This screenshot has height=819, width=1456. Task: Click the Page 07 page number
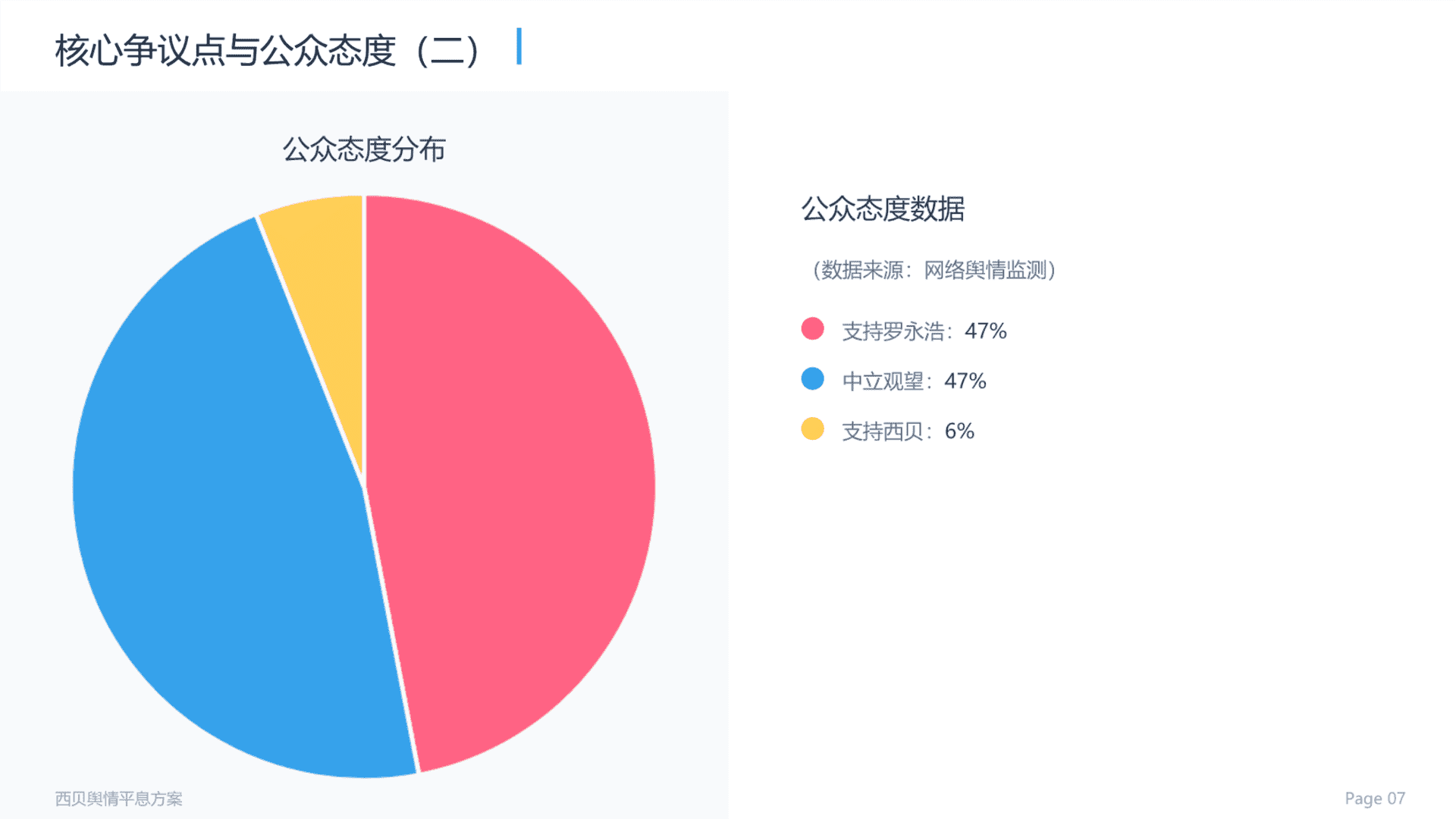[x=1375, y=799]
